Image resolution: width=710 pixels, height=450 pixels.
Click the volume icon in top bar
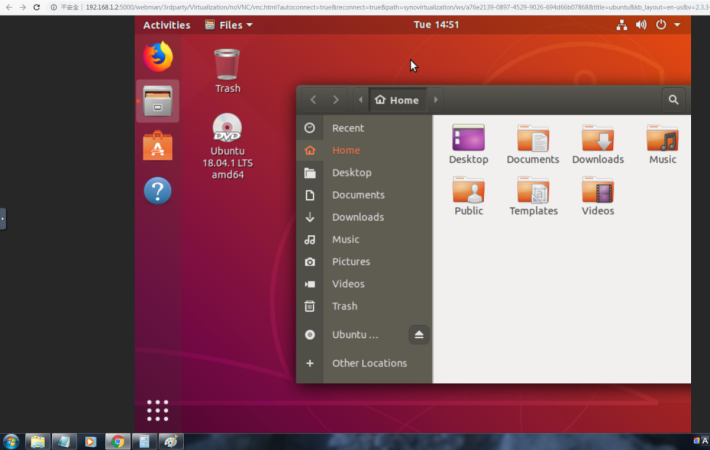tap(641, 25)
